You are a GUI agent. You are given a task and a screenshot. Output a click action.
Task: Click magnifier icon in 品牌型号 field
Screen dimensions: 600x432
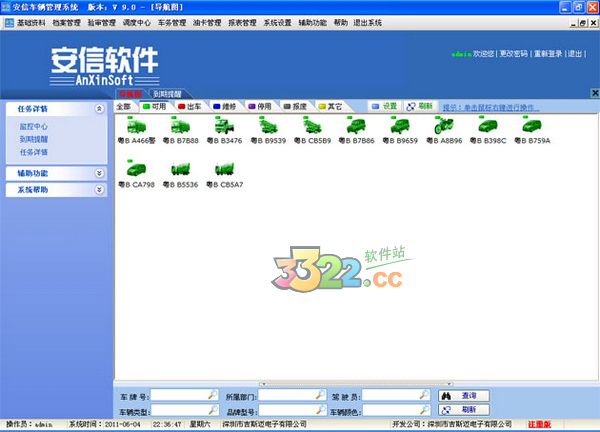click(321, 411)
